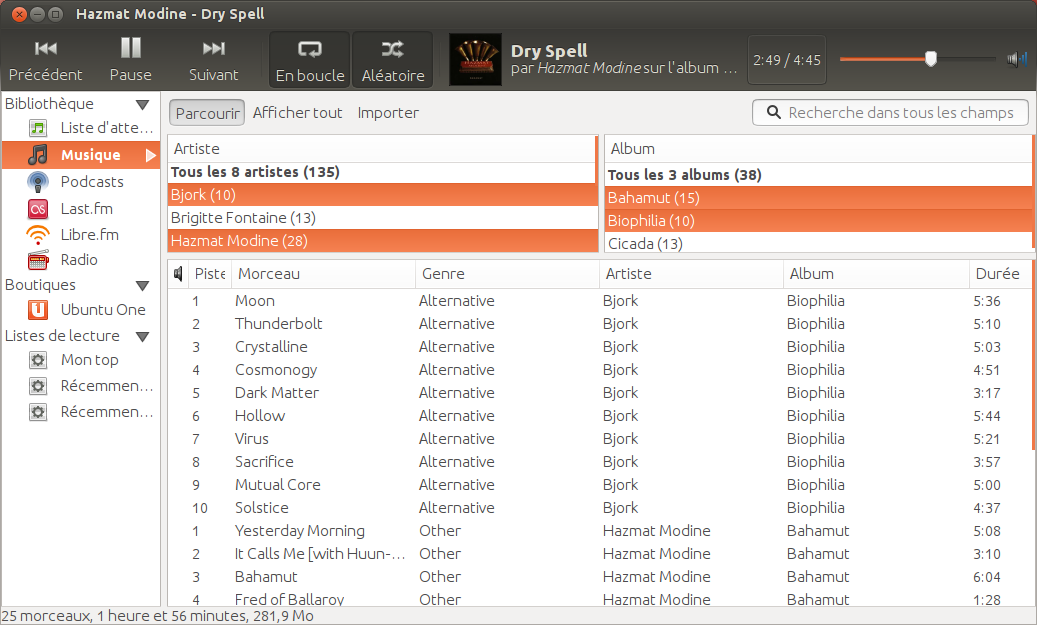Select artist Brigitte Fontaine (13)
The width and height of the screenshot is (1037, 625).
382,218
